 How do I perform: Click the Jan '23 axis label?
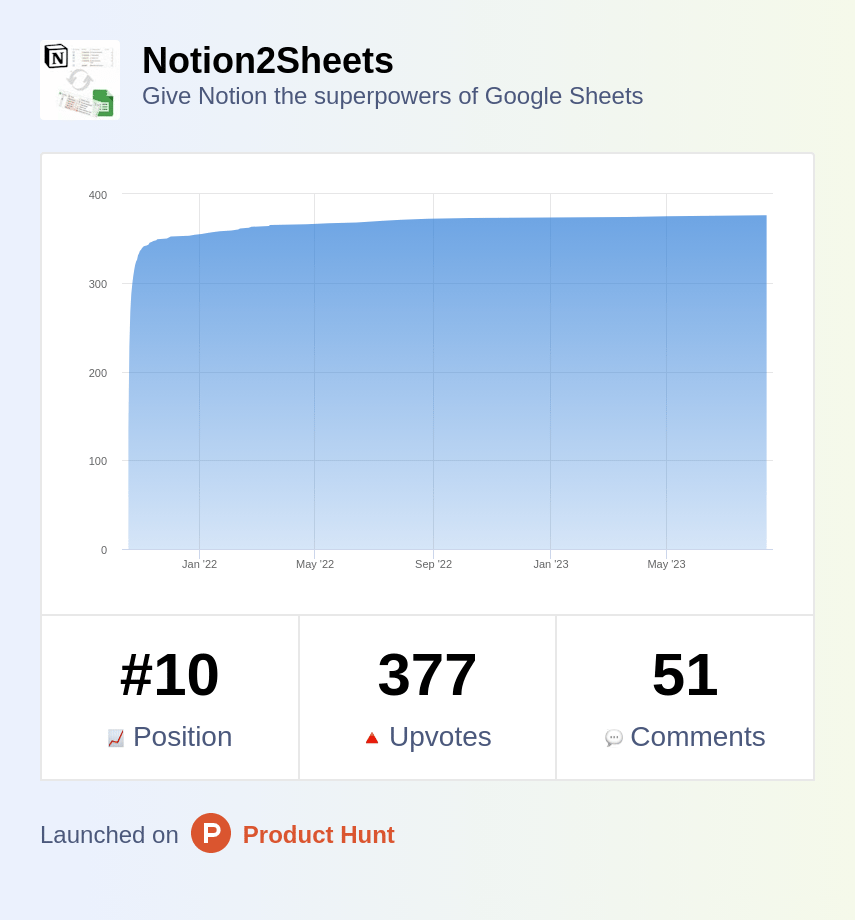point(550,564)
